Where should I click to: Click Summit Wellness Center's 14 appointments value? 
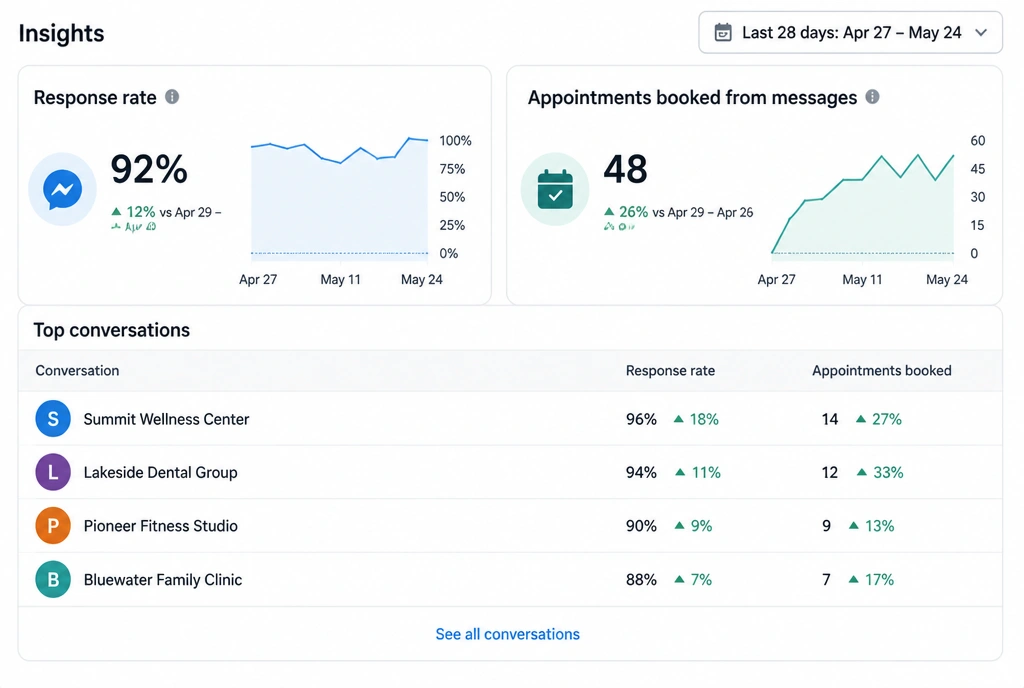point(829,419)
